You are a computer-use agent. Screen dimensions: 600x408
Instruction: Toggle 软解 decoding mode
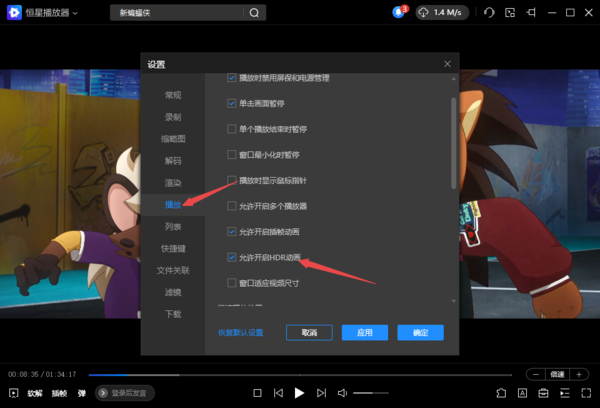[35, 393]
